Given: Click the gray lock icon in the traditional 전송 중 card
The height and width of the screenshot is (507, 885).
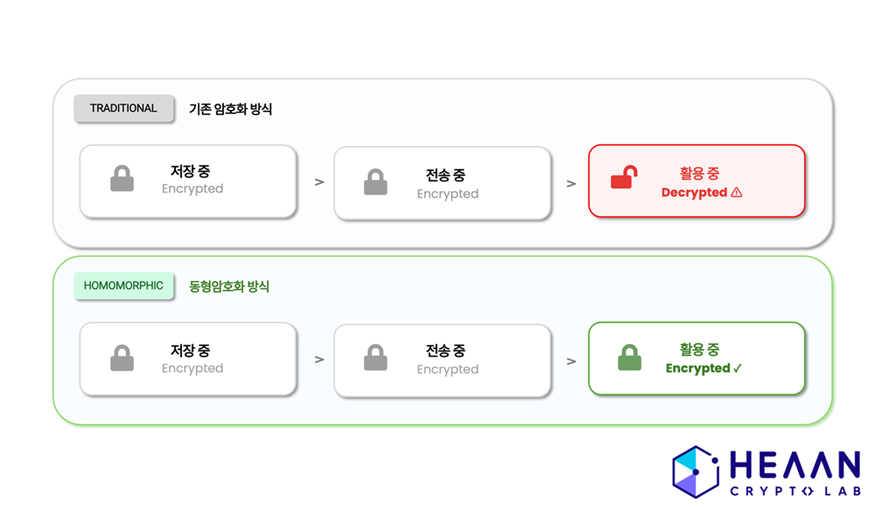Looking at the screenshot, I should pos(375,182).
